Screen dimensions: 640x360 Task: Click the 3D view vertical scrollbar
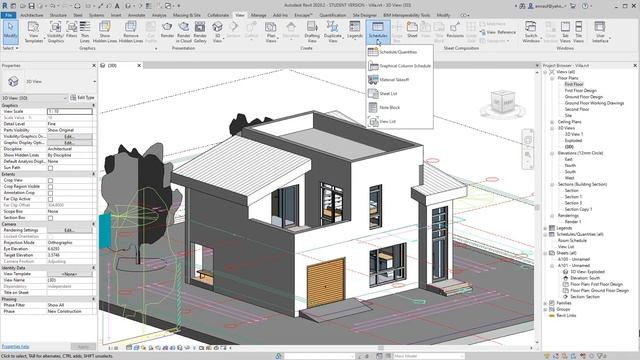click(x=537, y=207)
